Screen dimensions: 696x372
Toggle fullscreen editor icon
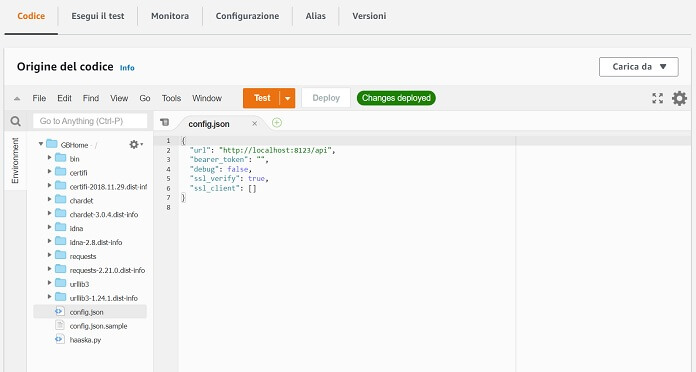(657, 98)
